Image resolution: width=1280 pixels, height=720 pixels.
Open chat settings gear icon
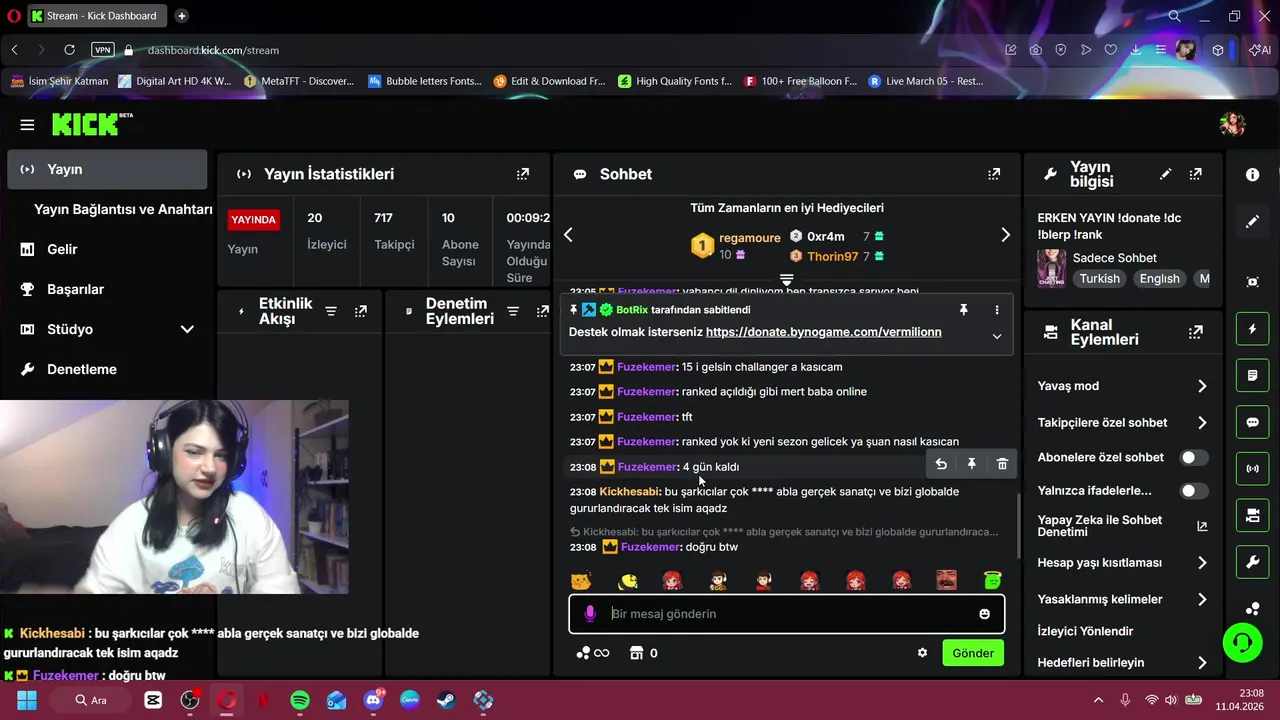[x=922, y=653]
